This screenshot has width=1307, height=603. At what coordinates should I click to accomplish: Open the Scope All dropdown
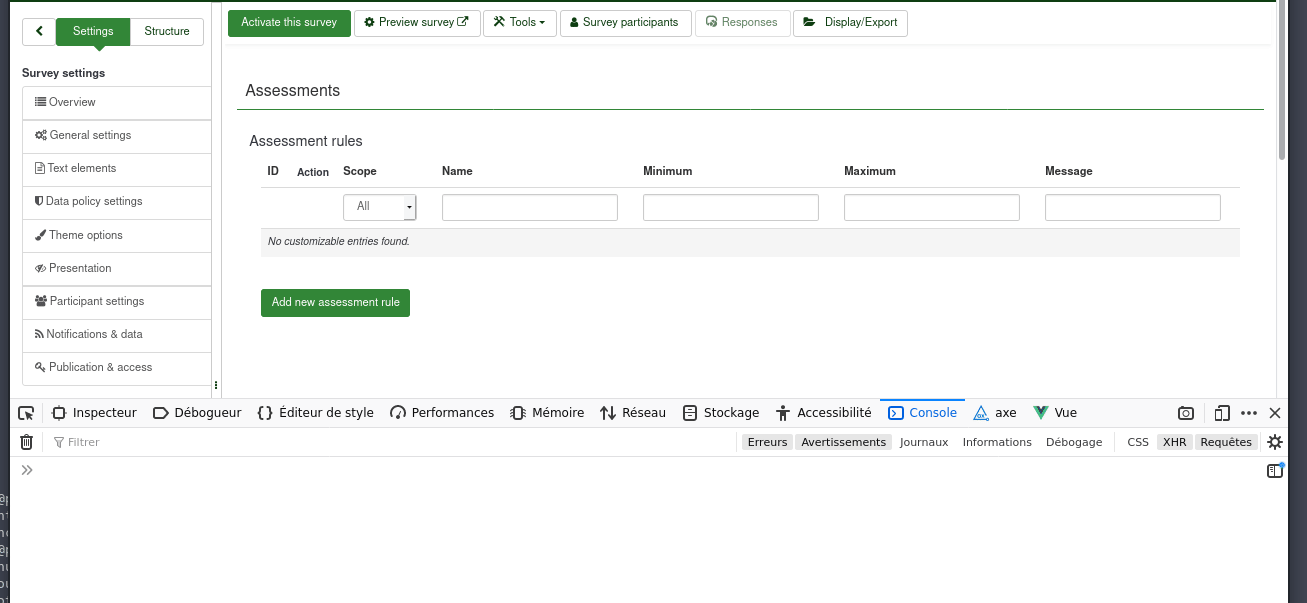tap(380, 207)
